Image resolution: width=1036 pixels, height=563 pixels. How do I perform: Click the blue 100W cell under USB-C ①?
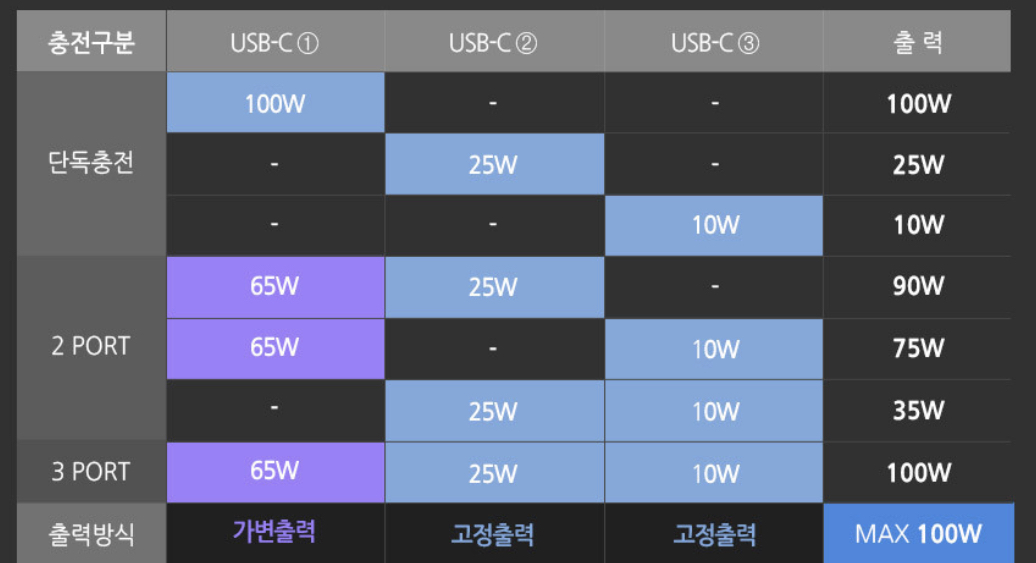pyautogui.click(x=275, y=103)
